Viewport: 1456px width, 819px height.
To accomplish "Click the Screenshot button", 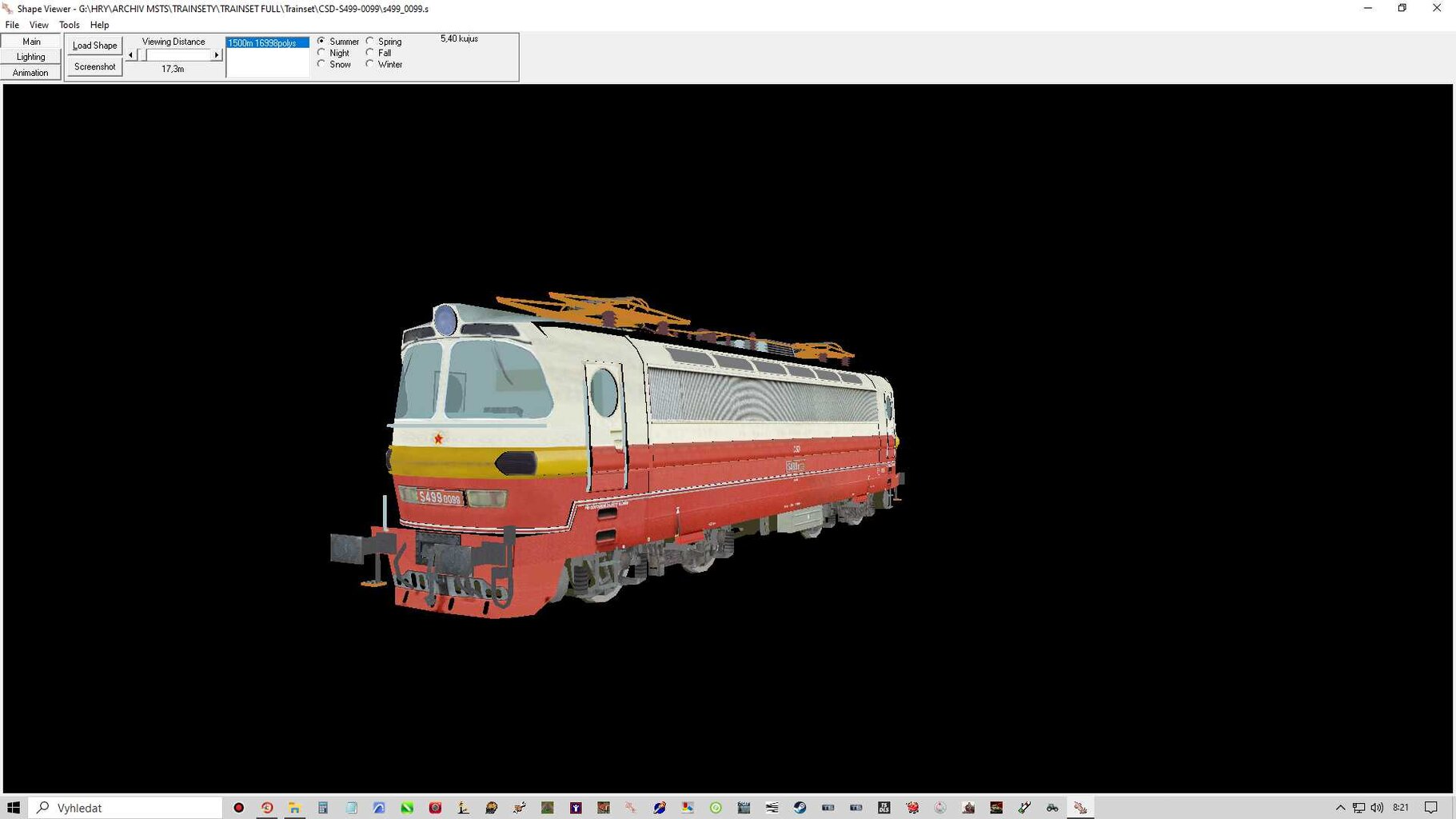I will (94, 66).
